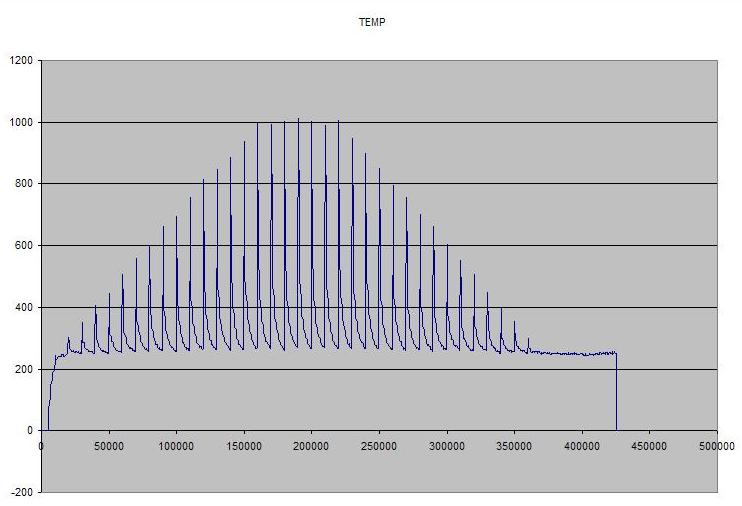Click the 600 vertical axis label
742x506 pixels.
(x=24, y=246)
